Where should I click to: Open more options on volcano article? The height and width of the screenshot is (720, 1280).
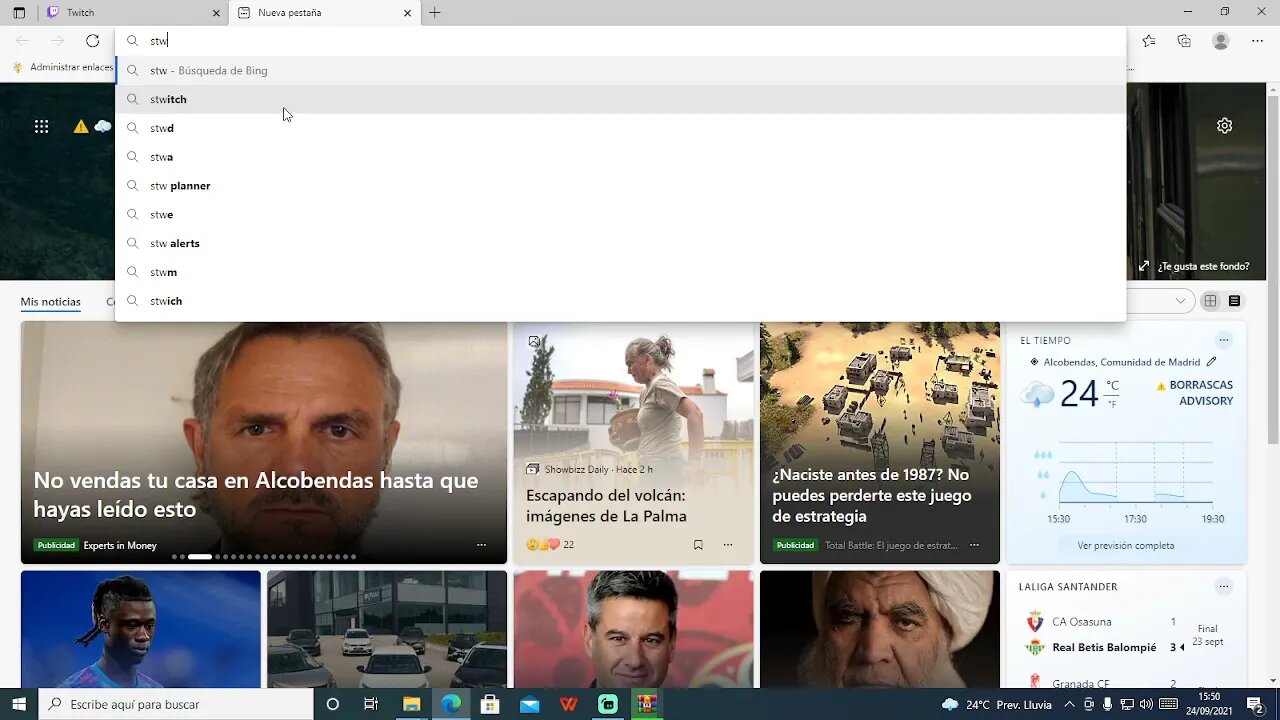pos(728,545)
